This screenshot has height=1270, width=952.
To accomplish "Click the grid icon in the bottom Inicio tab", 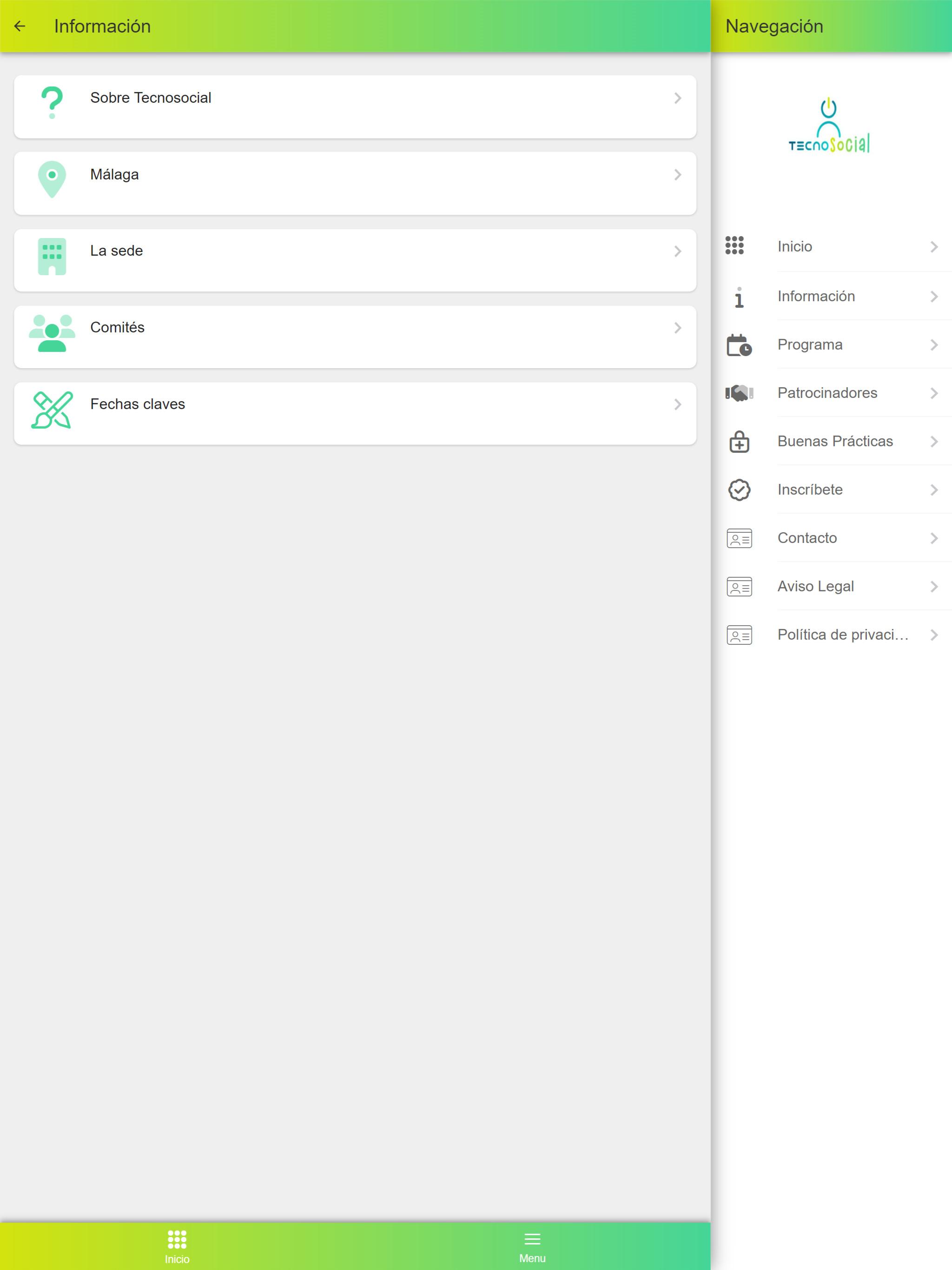I will [x=177, y=1240].
